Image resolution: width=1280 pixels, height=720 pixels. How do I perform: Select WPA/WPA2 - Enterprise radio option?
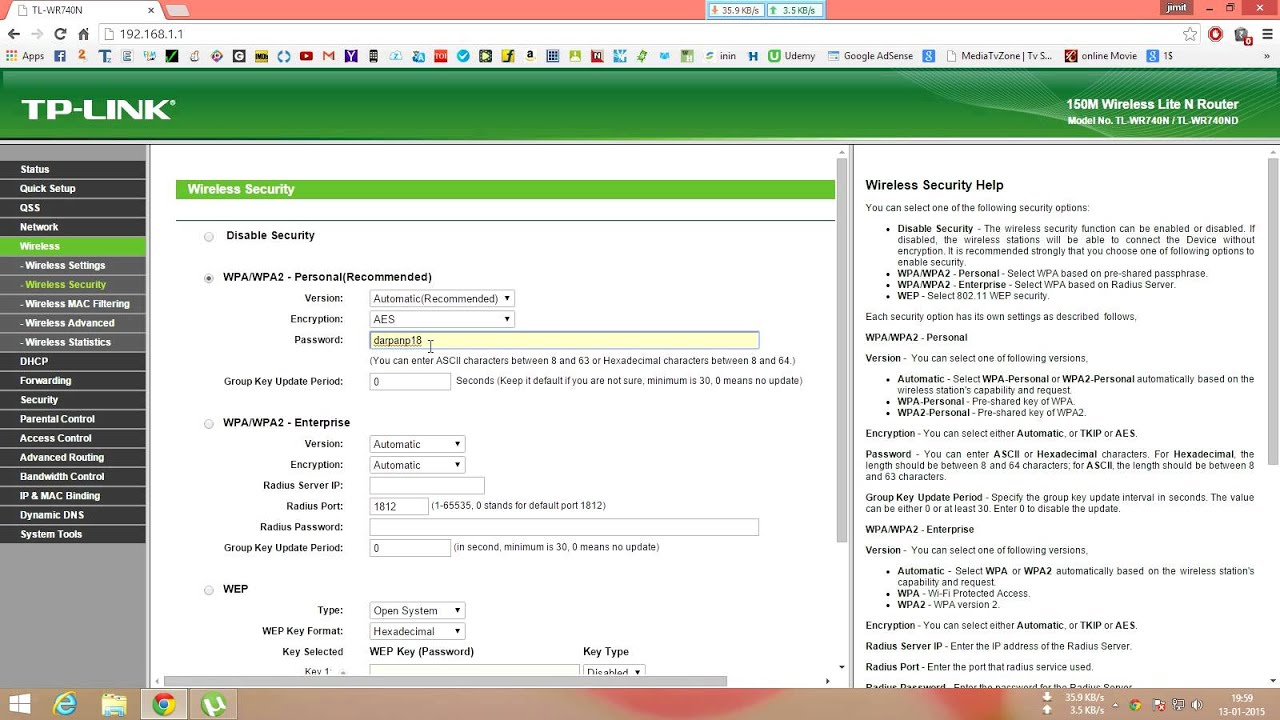[209, 424]
